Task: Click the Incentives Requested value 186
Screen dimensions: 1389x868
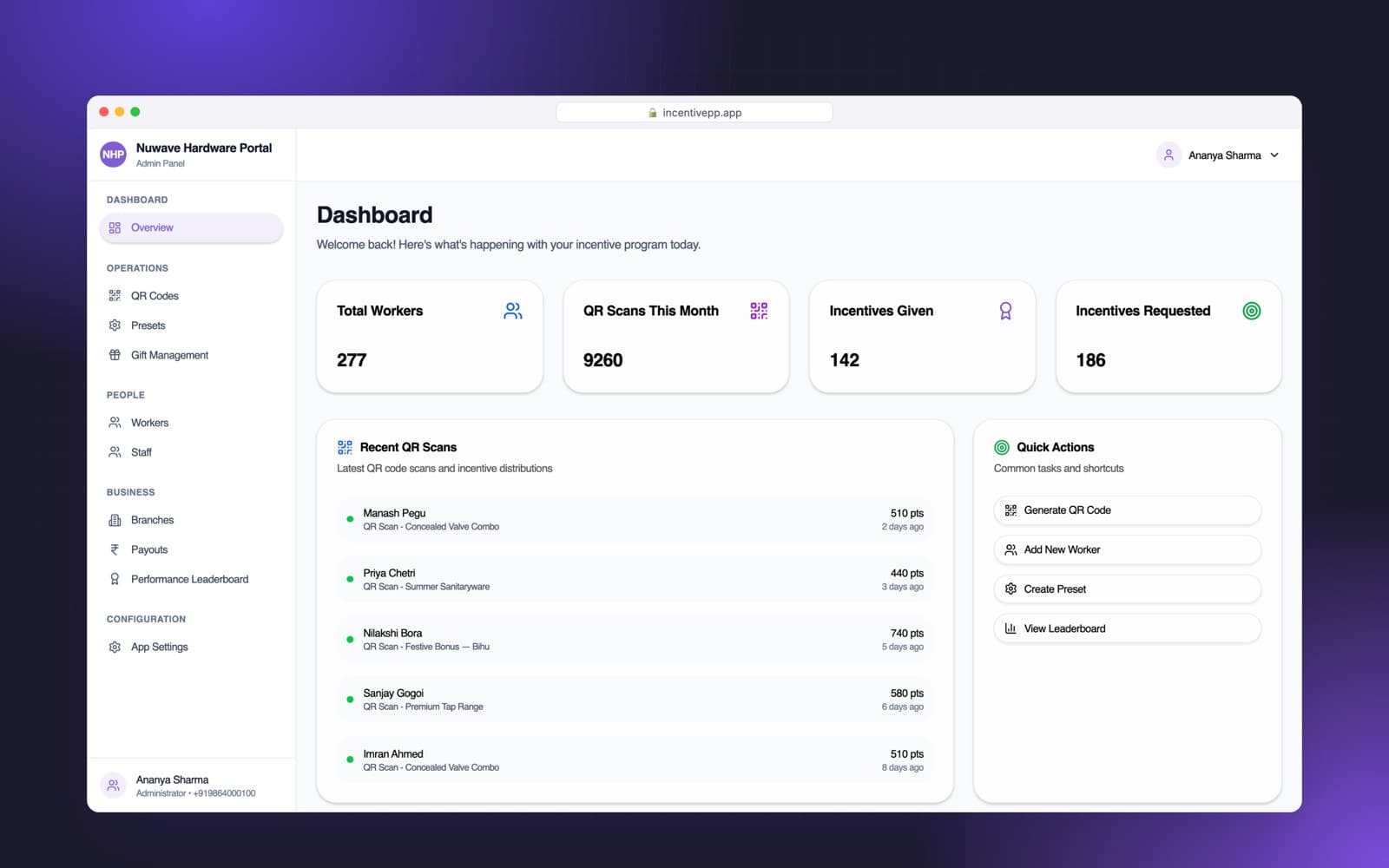Action: point(1090,360)
